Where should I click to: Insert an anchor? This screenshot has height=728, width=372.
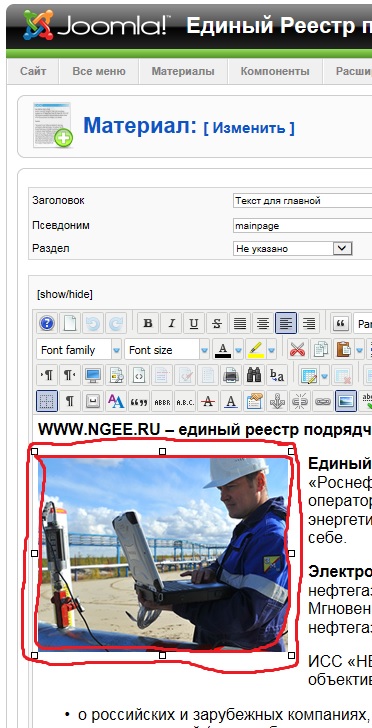pos(277,401)
